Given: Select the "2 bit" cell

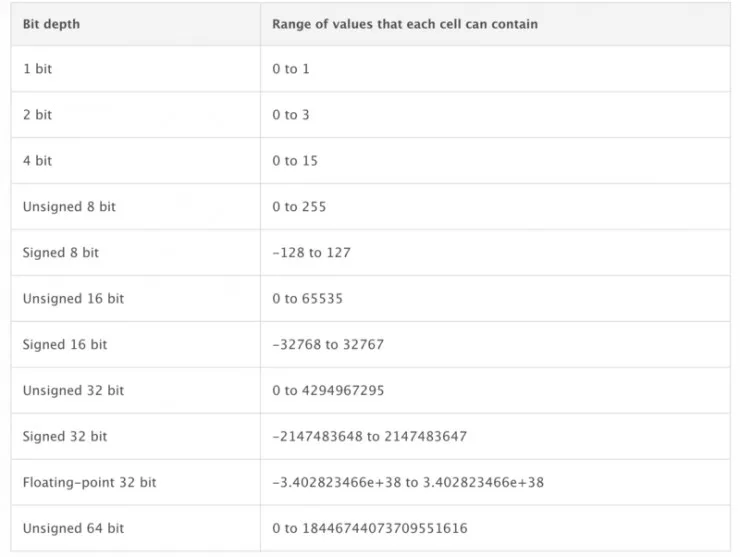Looking at the screenshot, I should (x=37, y=115).
